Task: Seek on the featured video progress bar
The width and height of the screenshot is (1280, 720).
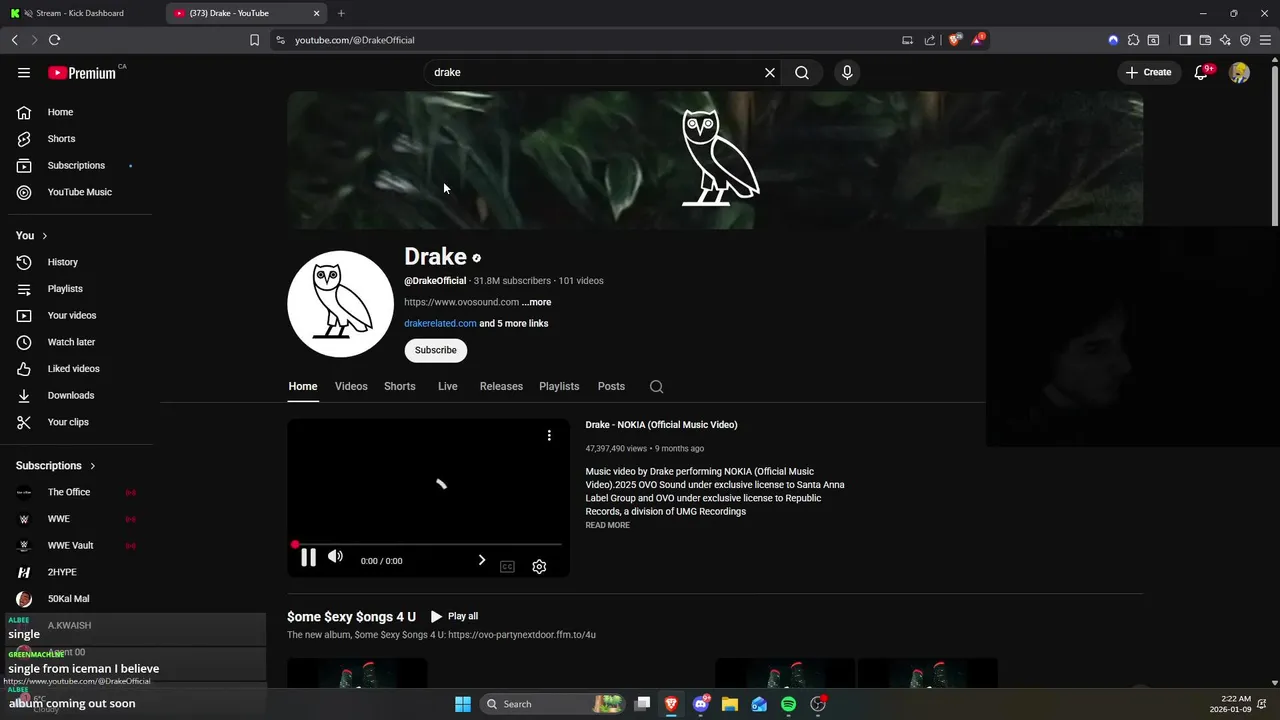Action: [428, 545]
